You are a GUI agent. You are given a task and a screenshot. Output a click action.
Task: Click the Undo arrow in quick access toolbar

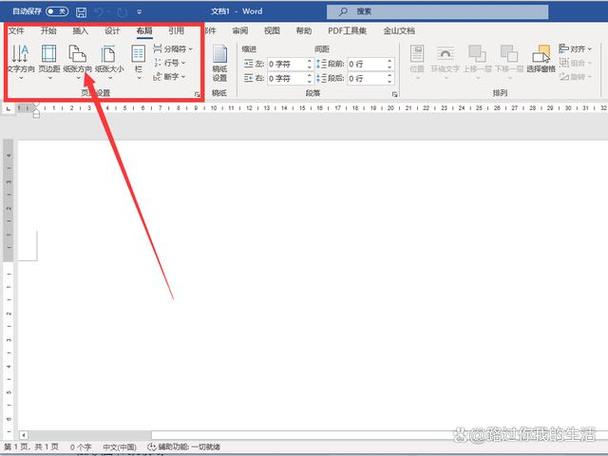pos(99,12)
